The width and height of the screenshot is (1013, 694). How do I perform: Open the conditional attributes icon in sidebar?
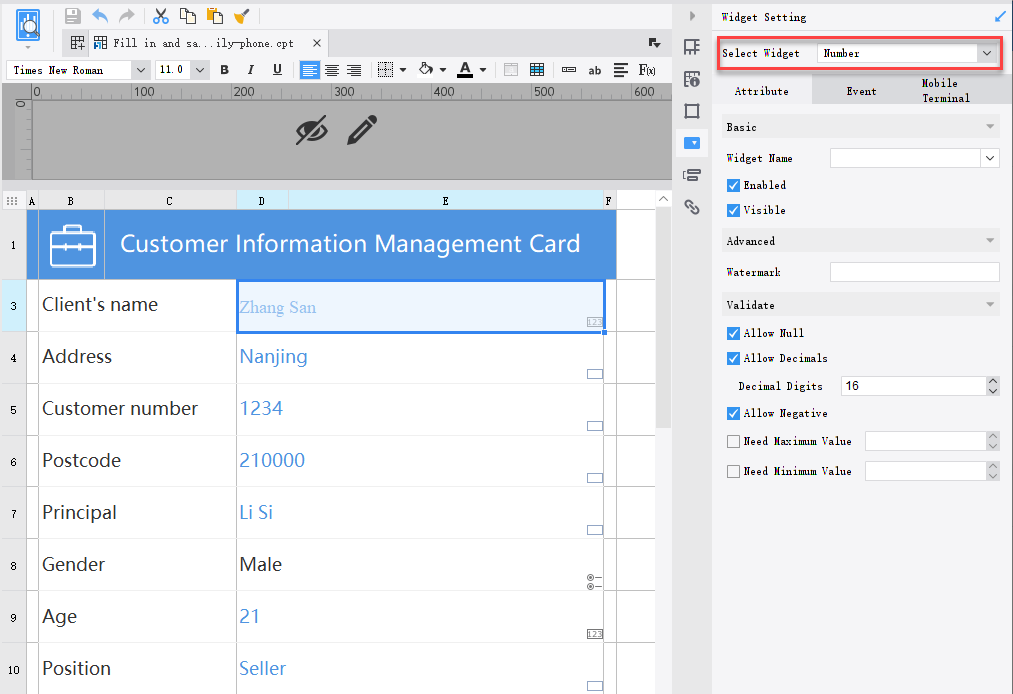(692, 174)
